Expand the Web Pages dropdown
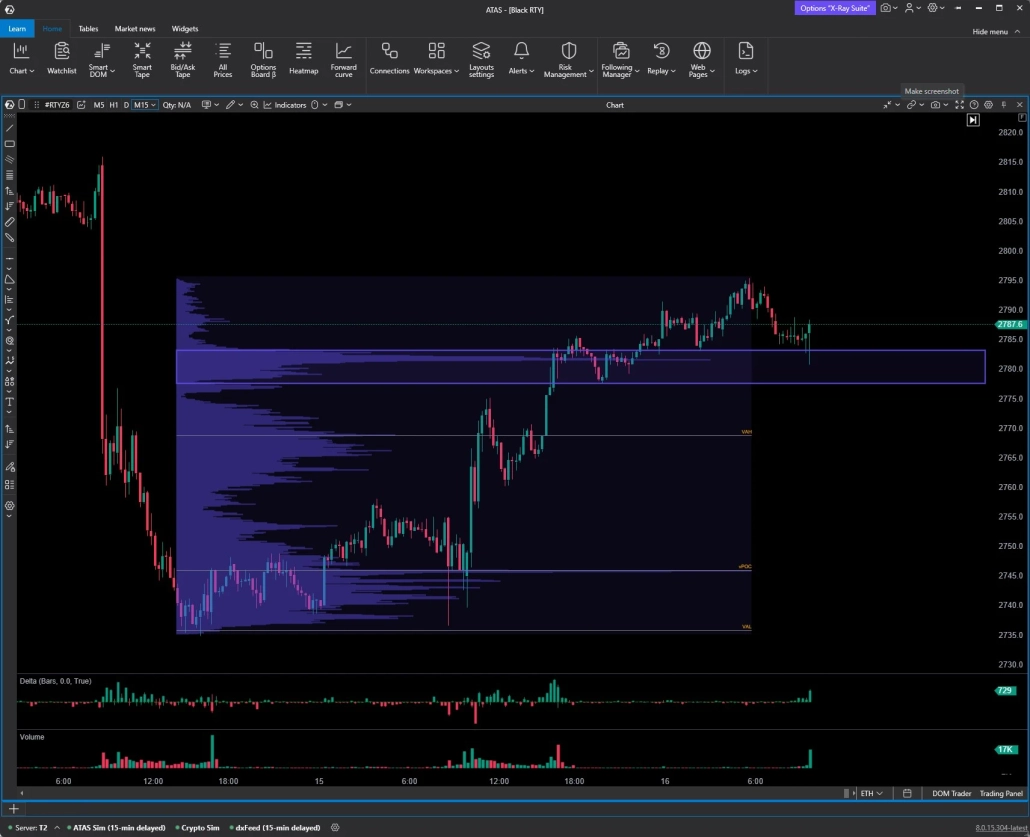The height and width of the screenshot is (837, 1030). coord(712,71)
